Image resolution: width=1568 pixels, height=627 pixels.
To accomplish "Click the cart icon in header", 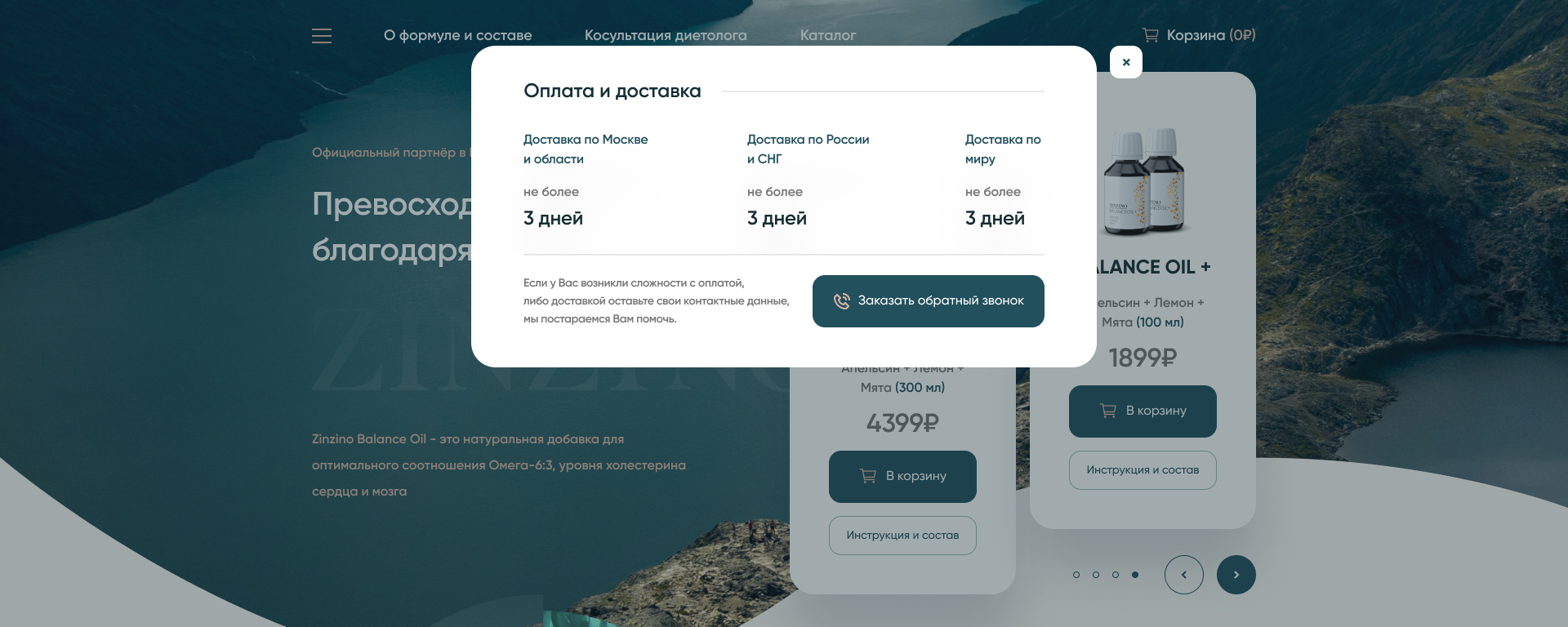I will click(x=1151, y=35).
